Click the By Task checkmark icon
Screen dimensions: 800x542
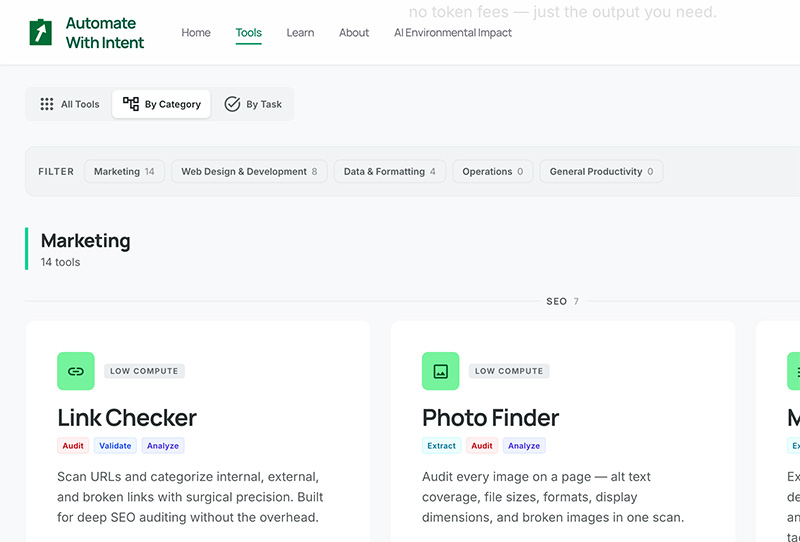(232, 104)
